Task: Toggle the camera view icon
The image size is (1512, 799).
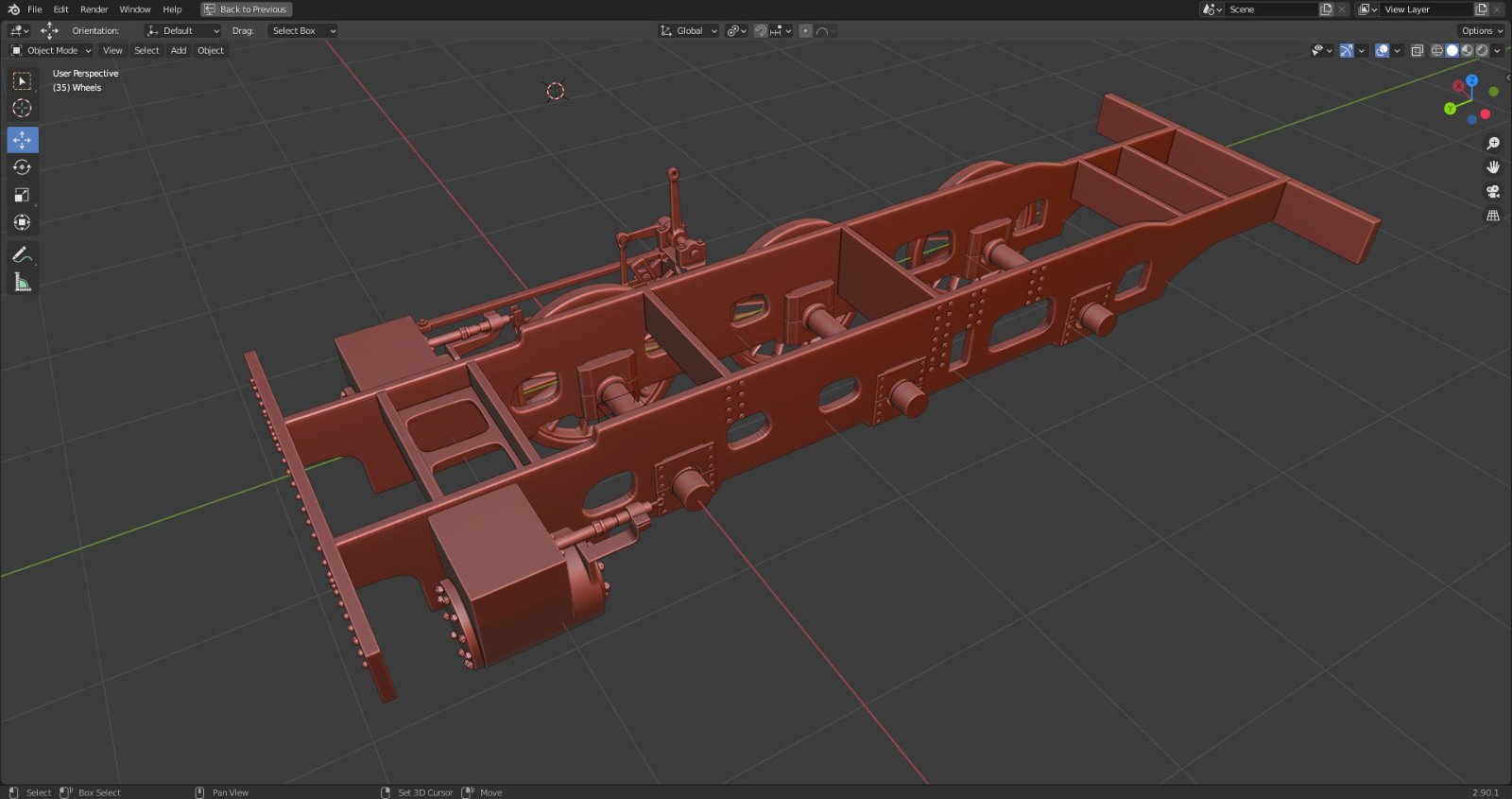Action: (x=1493, y=192)
